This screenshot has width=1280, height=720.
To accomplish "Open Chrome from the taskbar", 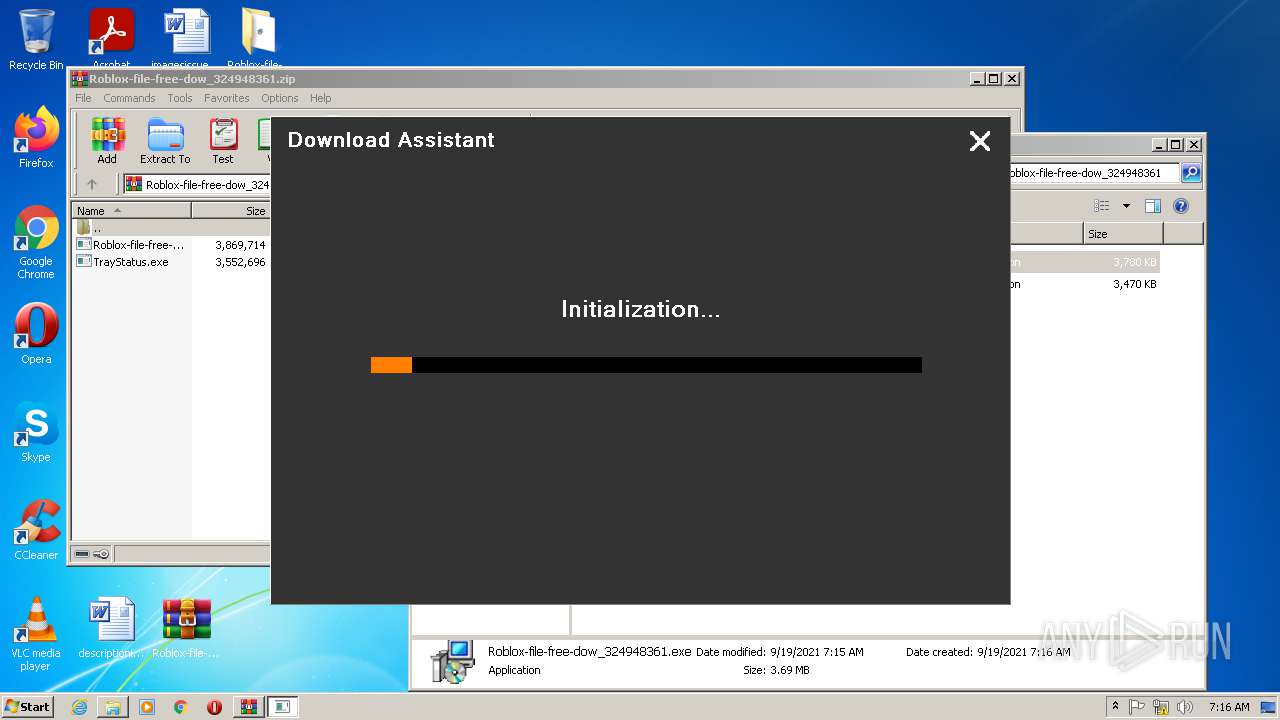I will pos(181,707).
